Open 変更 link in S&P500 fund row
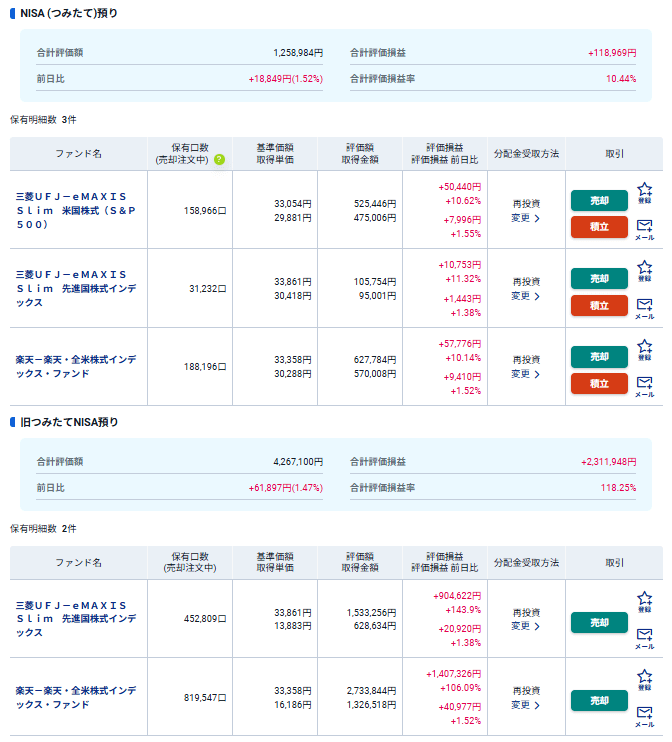This screenshot has width=672, height=742. coord(525,218)
